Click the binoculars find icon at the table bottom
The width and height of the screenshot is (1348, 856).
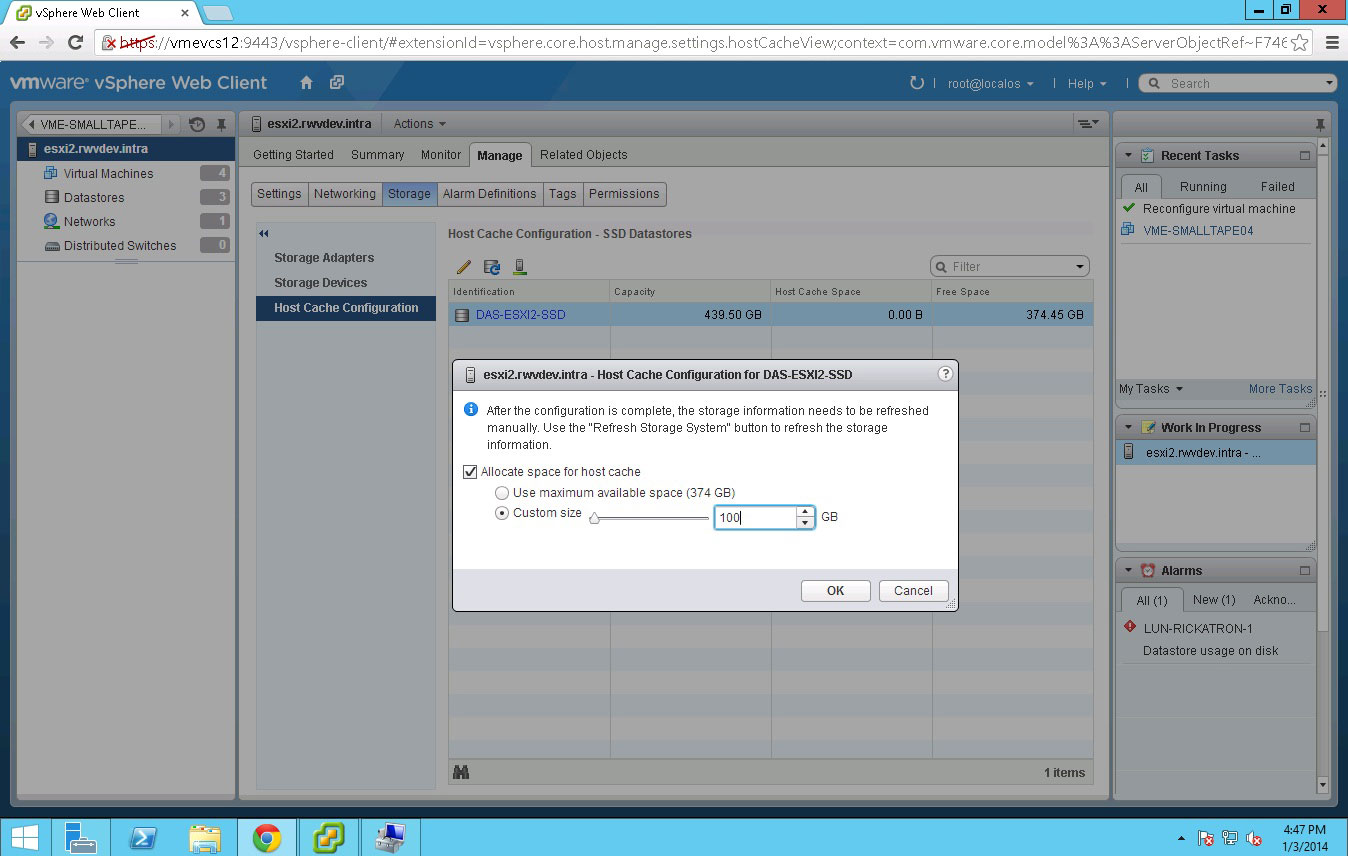pyautogui.click(x=461, y=772)
